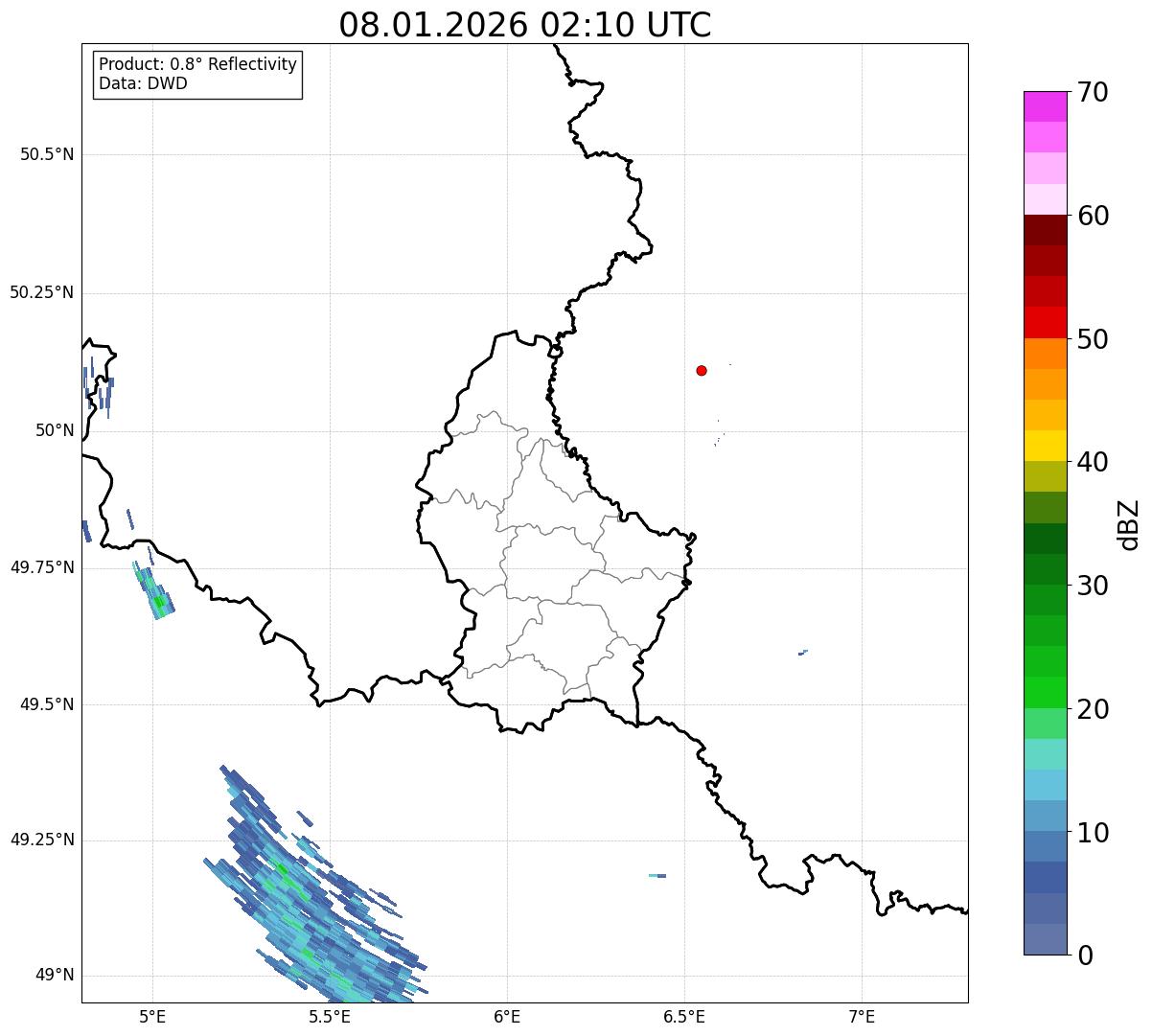
Task: Click the colorbar tick label 30
Action: [1093, 586]
